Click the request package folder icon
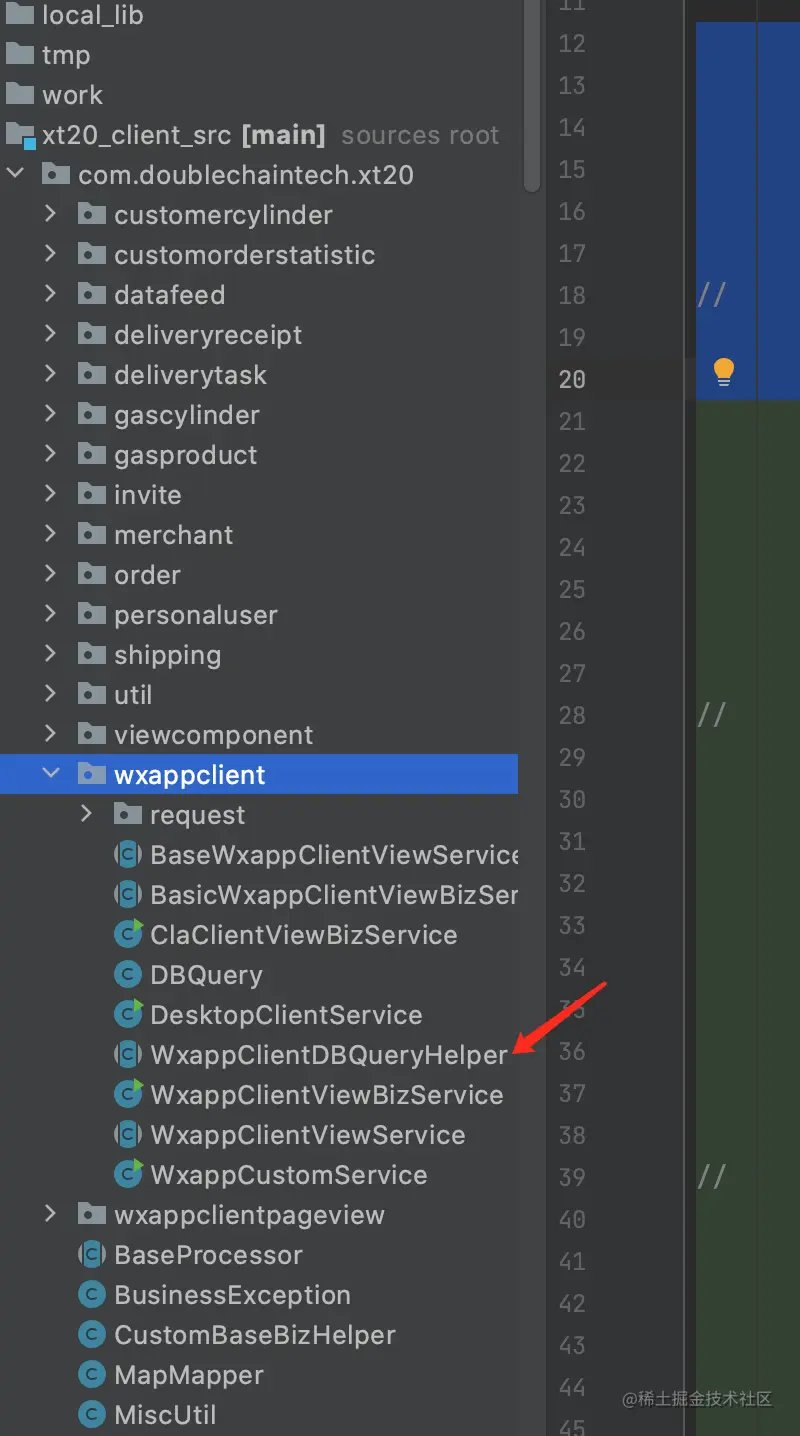This screenshot has height=1436, width=800. (x=127, y=815)
